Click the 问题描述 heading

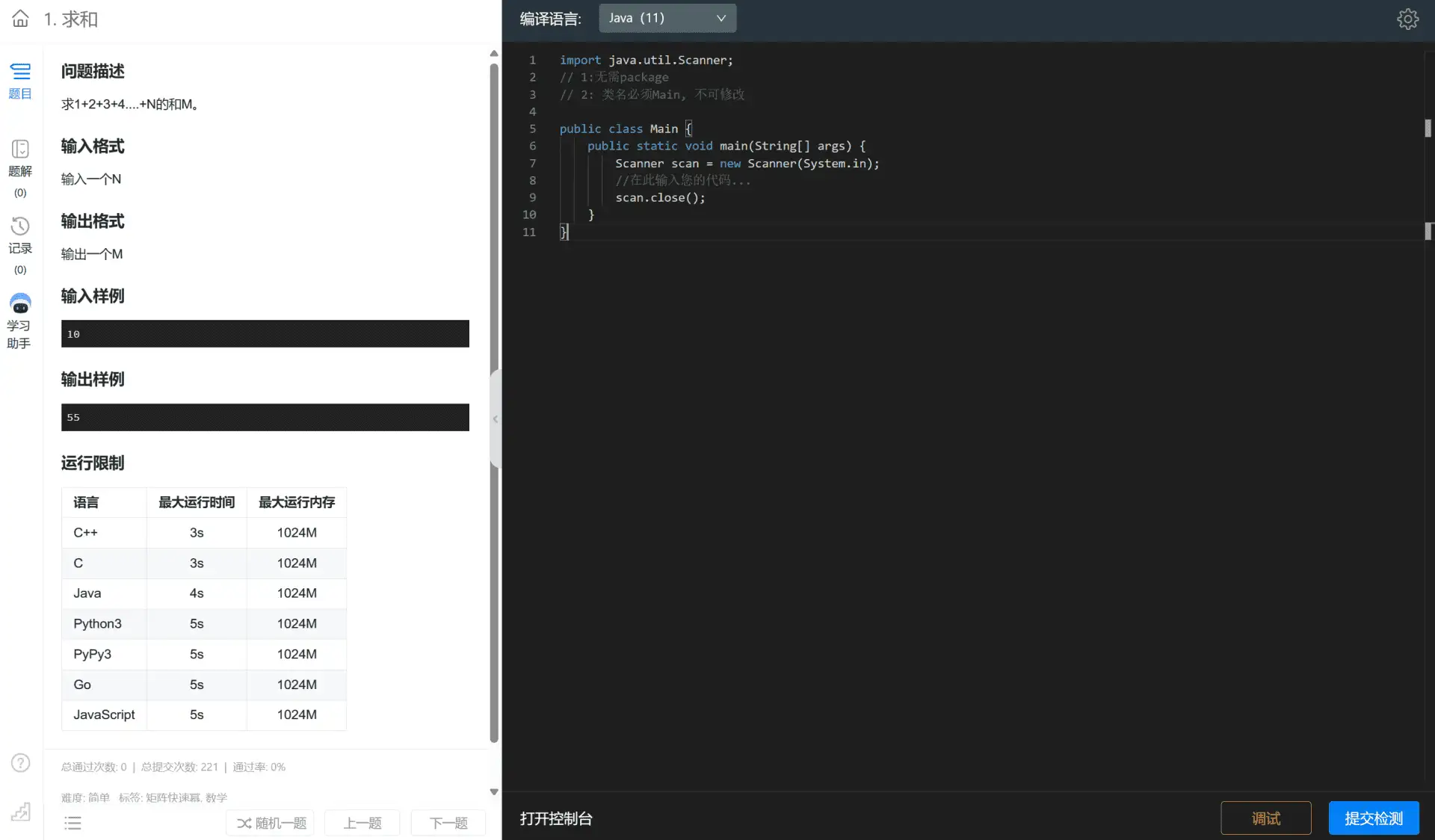(x=93, y=71)
